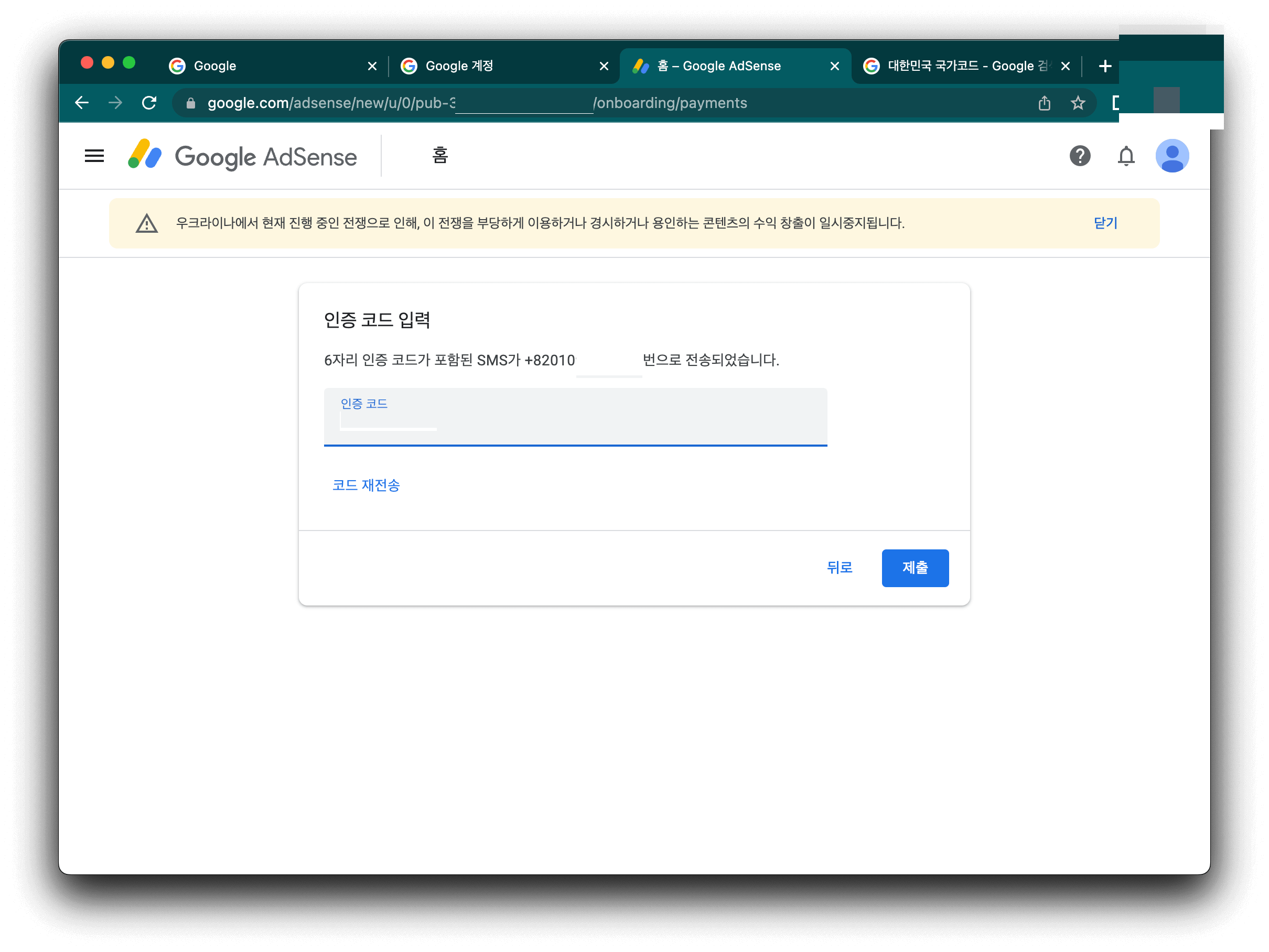Click the share page icon
Image resolution: width=1269 pixels, height=952 pixels.
click(1044, 103)
